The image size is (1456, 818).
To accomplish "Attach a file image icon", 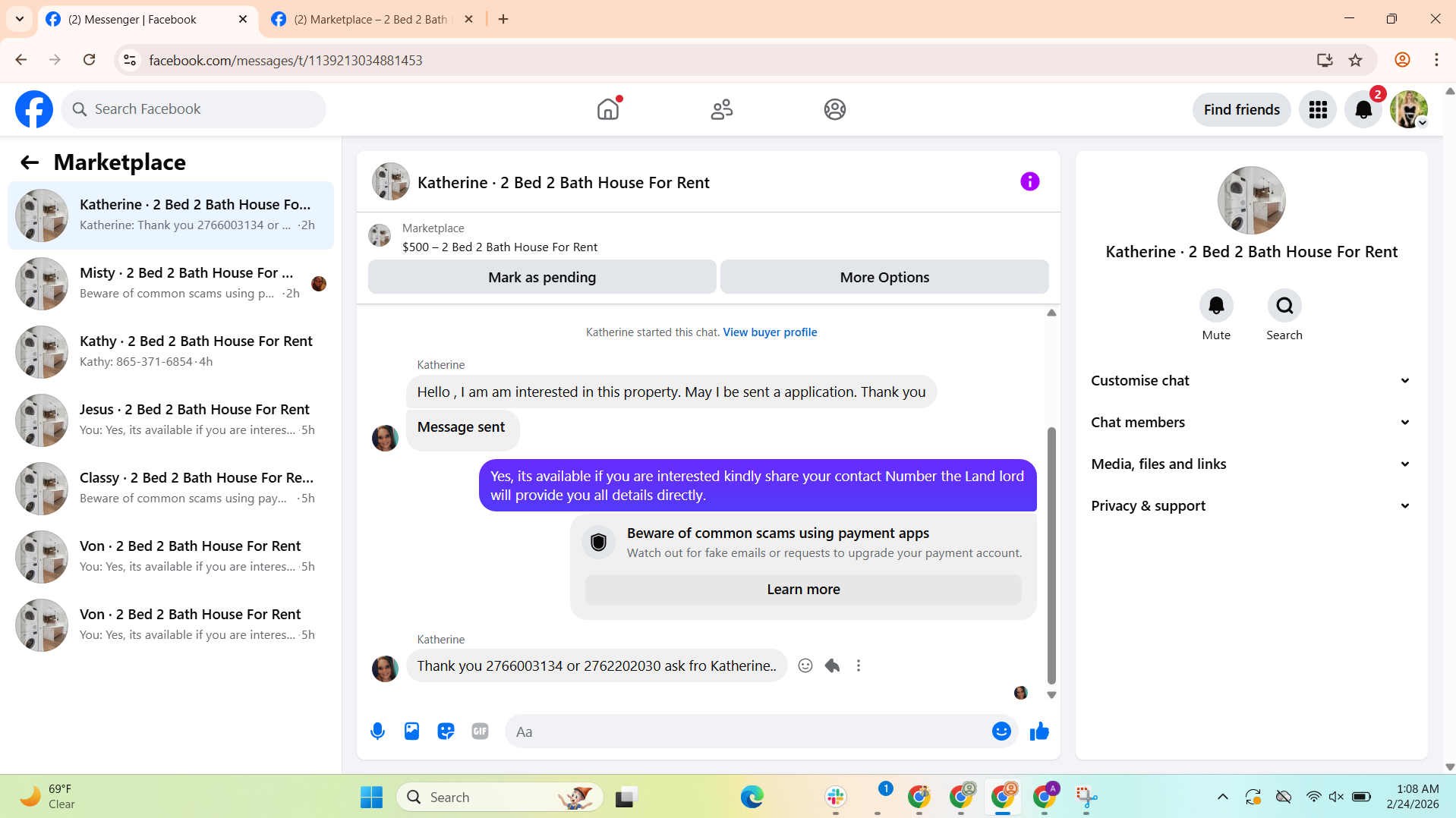I will [411, 731].
